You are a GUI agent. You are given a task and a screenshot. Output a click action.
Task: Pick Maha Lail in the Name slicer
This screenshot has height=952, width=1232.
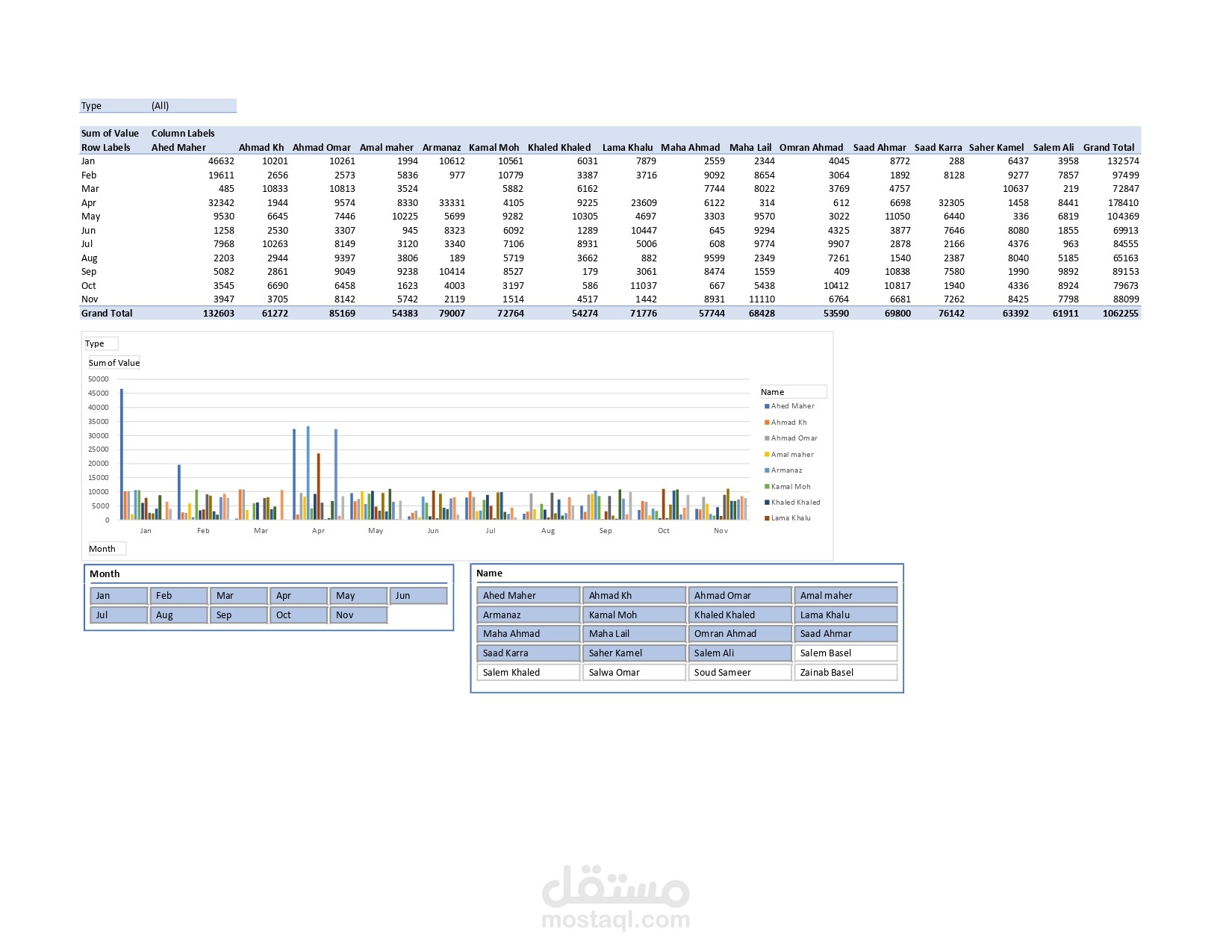point(634,633)
